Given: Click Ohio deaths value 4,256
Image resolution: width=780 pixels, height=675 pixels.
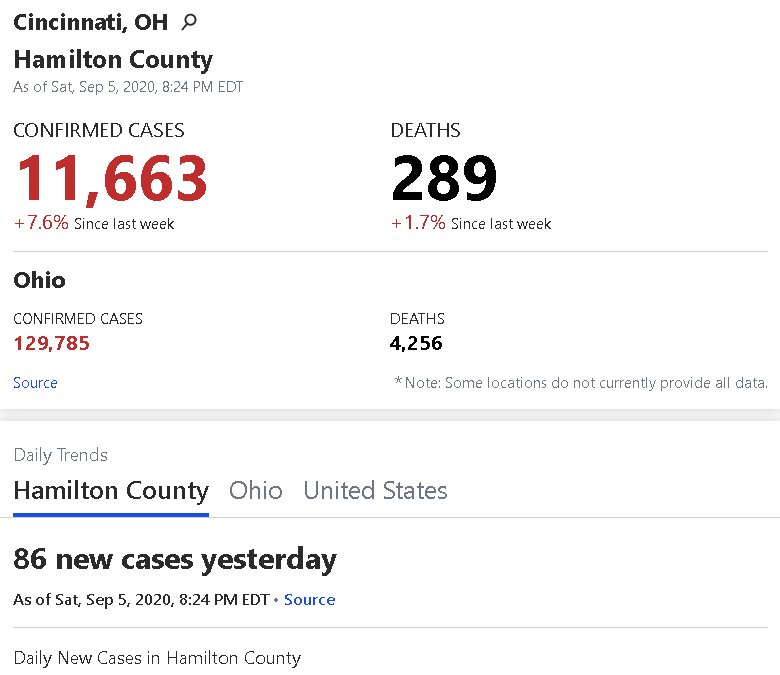Looking at the screenshot, I should pyautogui.click(x=416, y=343).
